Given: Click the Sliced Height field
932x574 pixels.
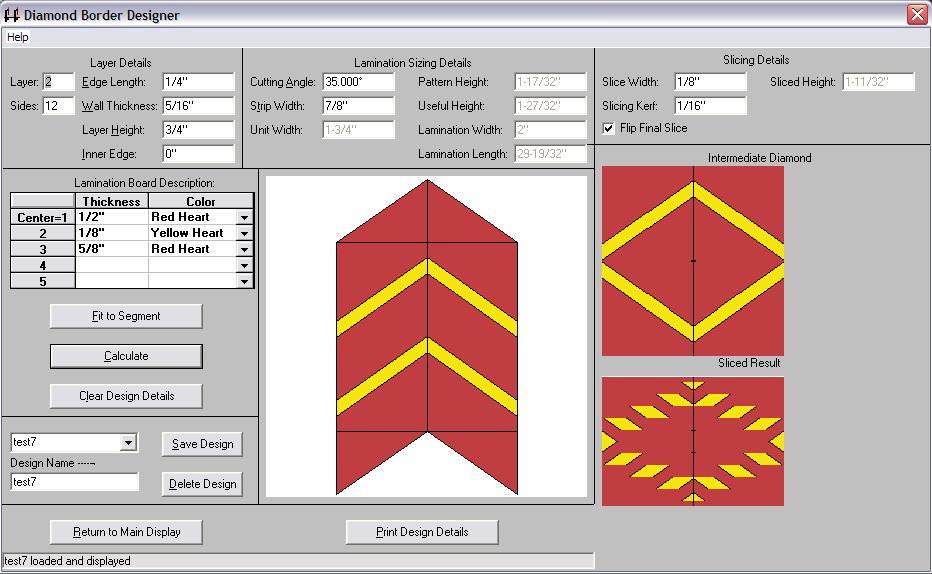Looking at the screenshot, I should [879, 82].
